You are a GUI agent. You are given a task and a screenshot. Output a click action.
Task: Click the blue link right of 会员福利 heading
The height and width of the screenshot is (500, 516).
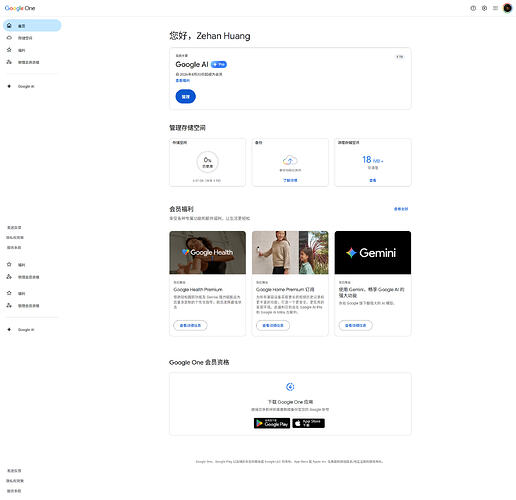click(401, 209)
